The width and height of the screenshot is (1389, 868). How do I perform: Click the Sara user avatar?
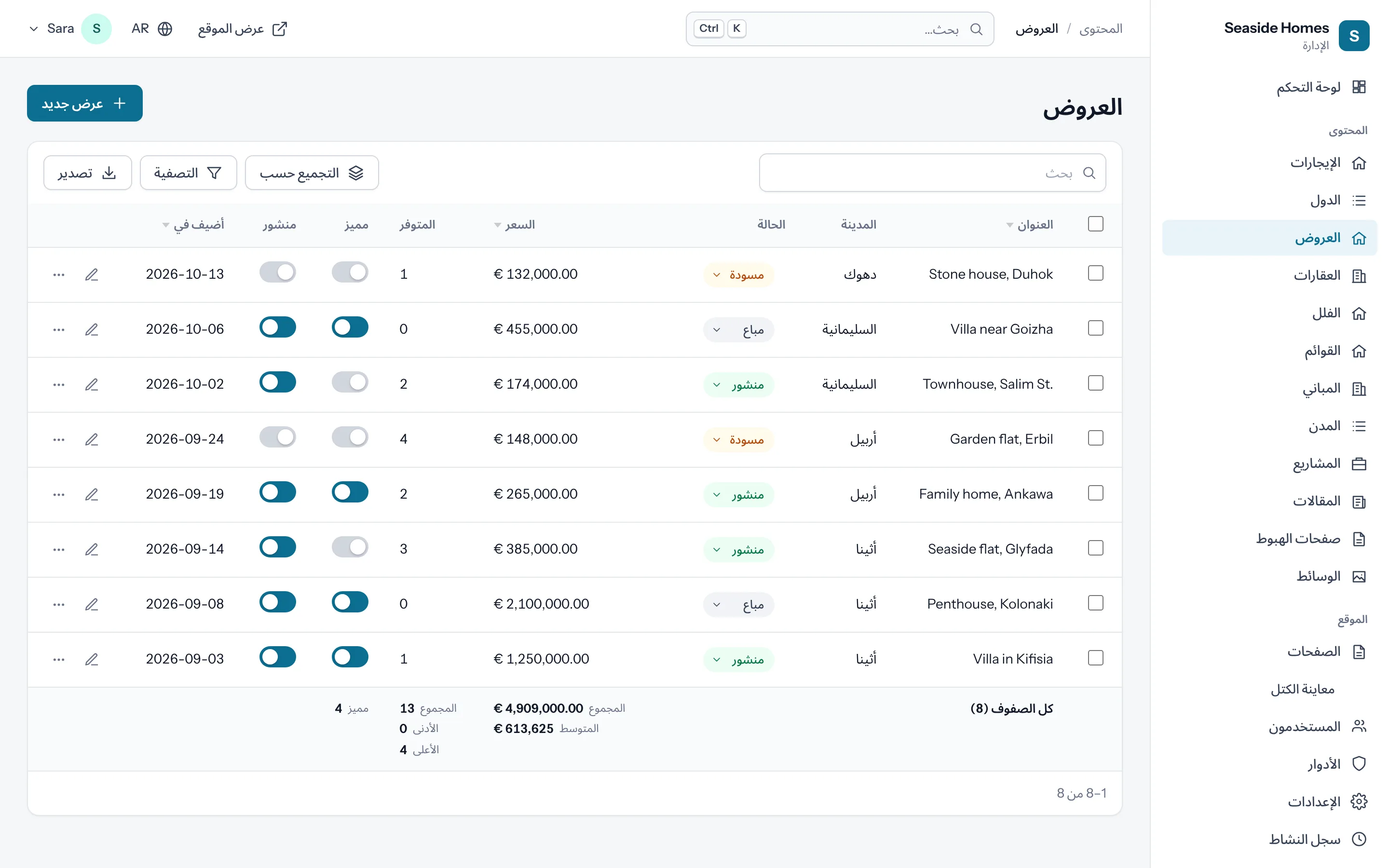96,29
